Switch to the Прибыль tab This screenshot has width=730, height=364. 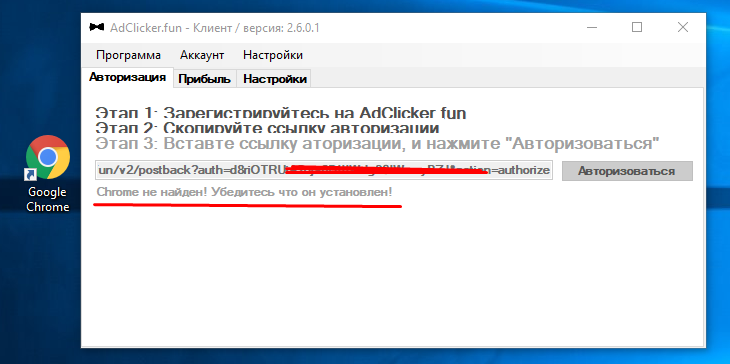click(204, 79)
